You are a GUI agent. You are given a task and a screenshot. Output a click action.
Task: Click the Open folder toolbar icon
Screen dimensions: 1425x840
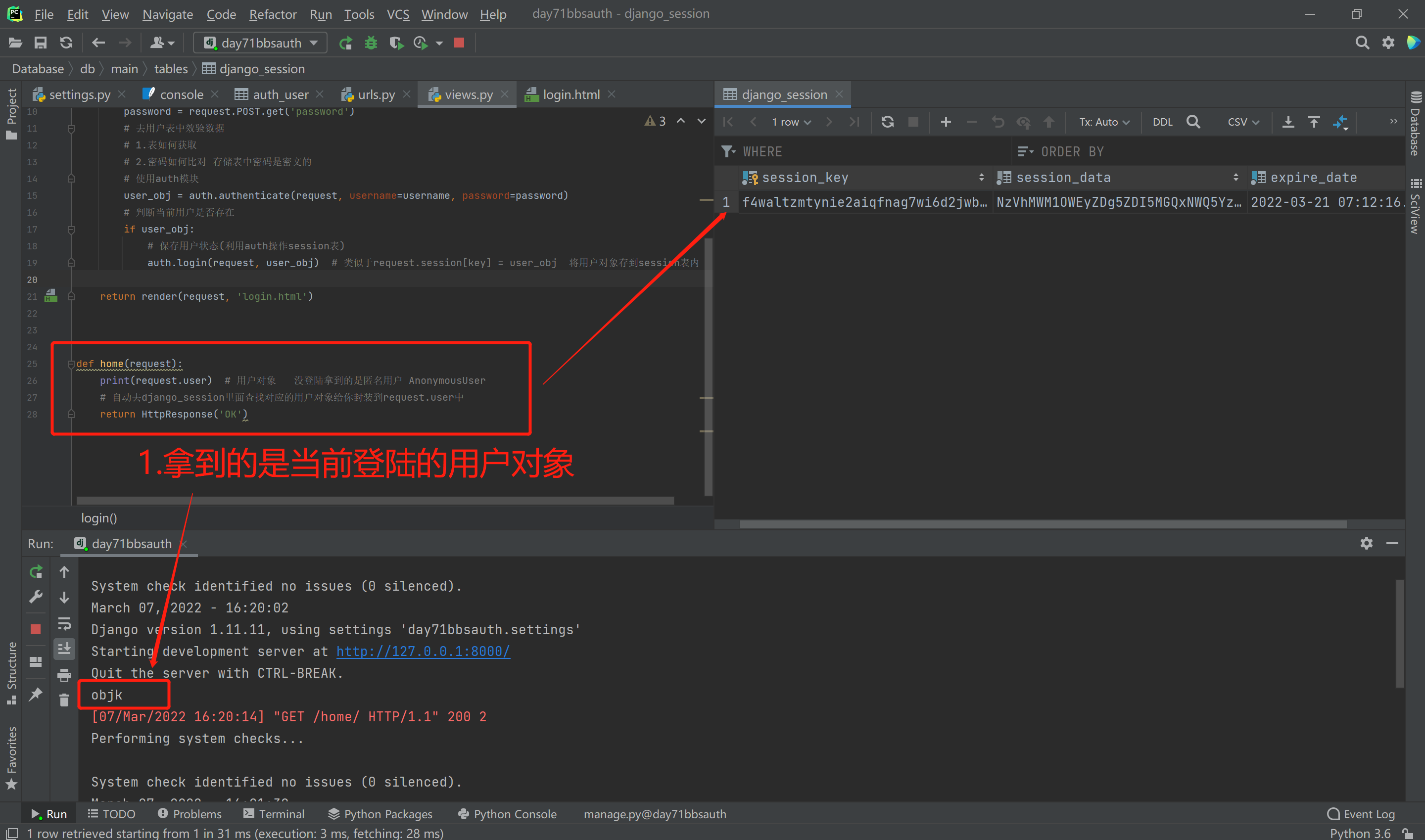[x=15, y=43]
